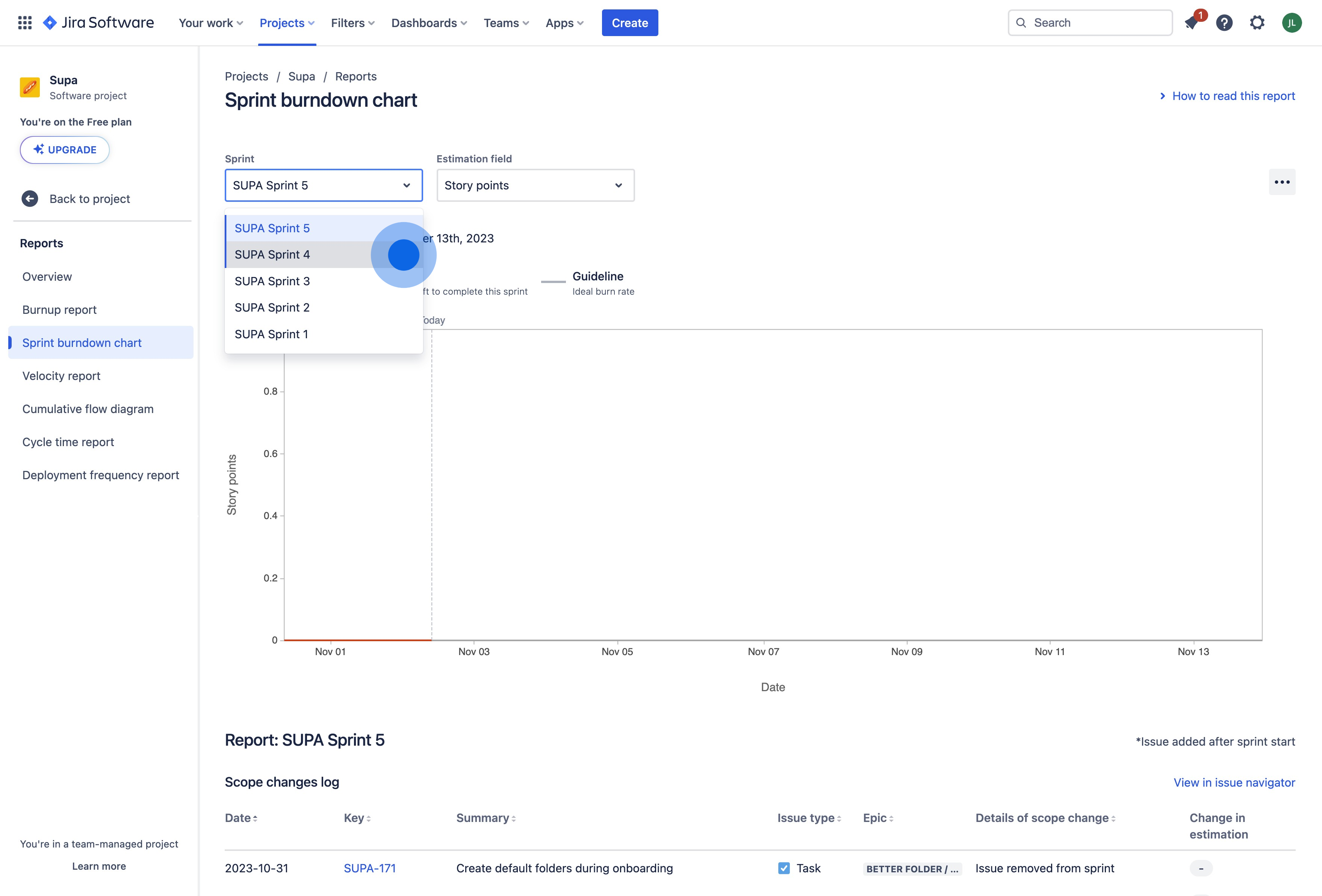Click the blue Create button
Image resolution: width=1322 pixels, height=896 pixels.
point(630,23)
